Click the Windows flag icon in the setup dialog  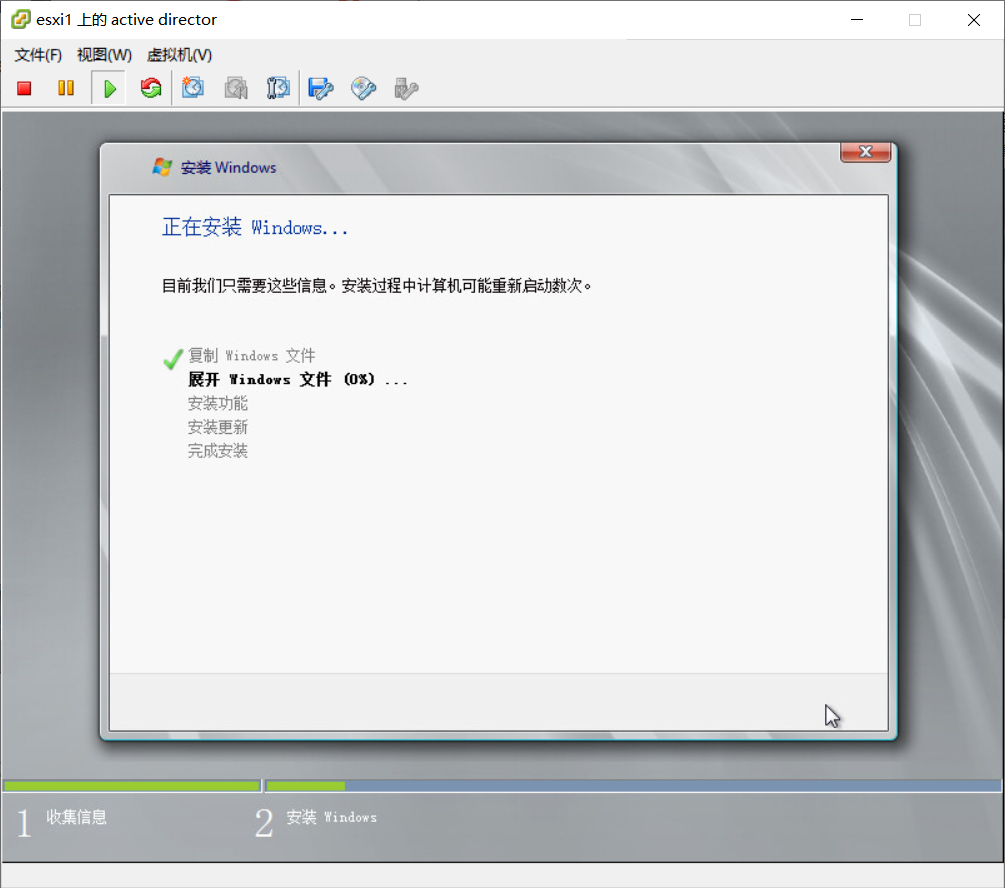click(162, 167)
